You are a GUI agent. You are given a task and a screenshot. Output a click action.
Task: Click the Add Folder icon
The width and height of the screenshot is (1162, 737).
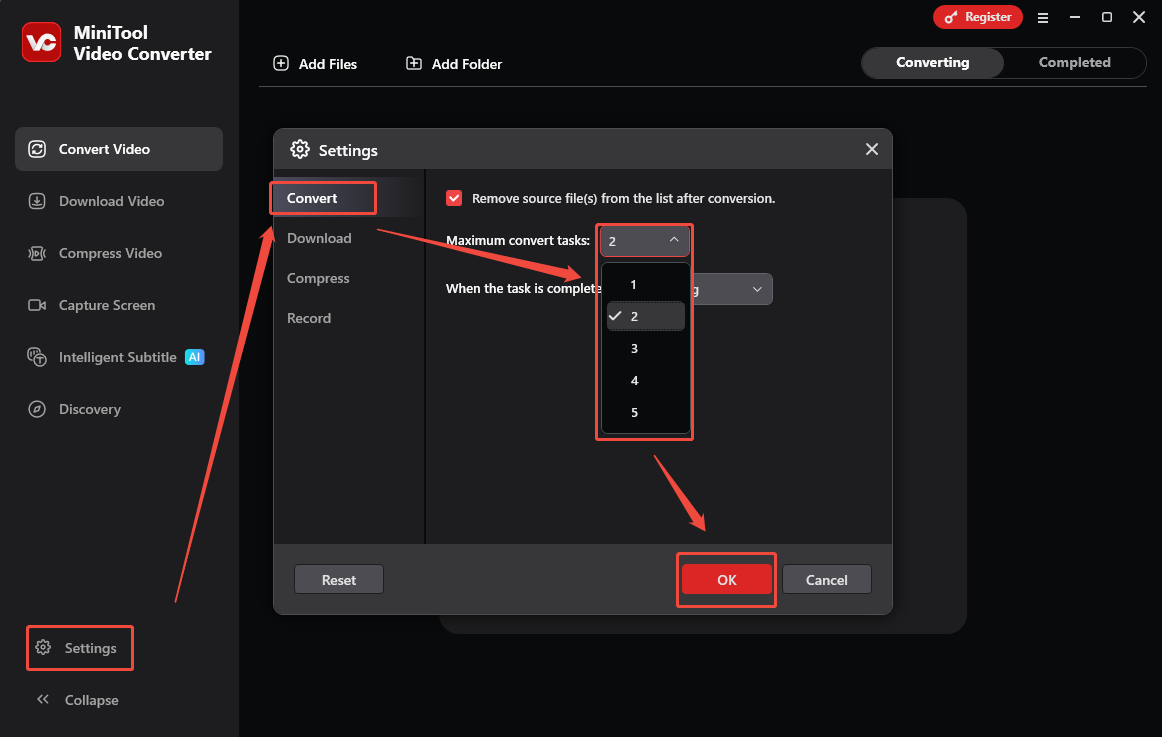[413, 63]
